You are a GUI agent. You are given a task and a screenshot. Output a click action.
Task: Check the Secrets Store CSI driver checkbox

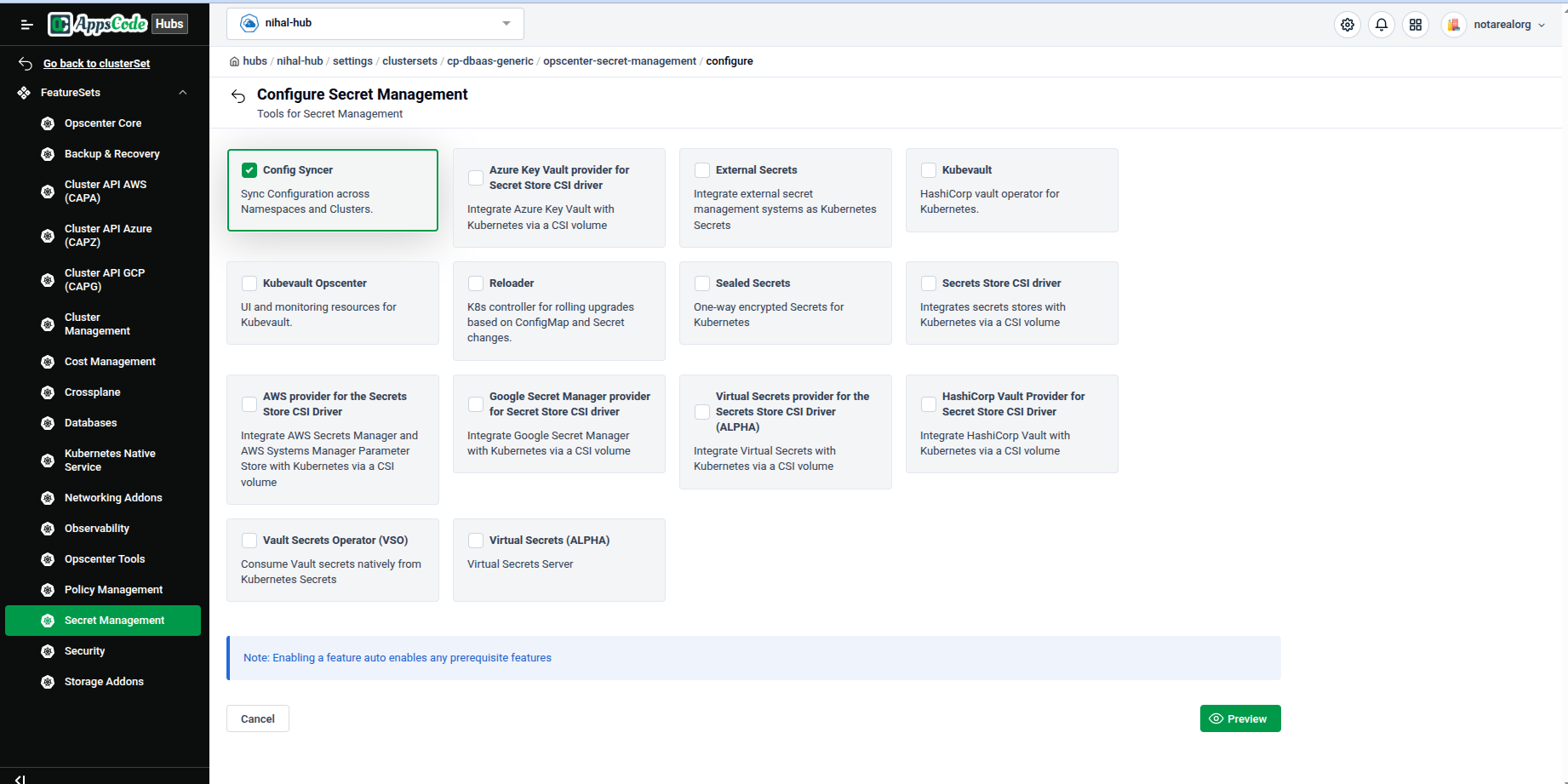point(929,283)
